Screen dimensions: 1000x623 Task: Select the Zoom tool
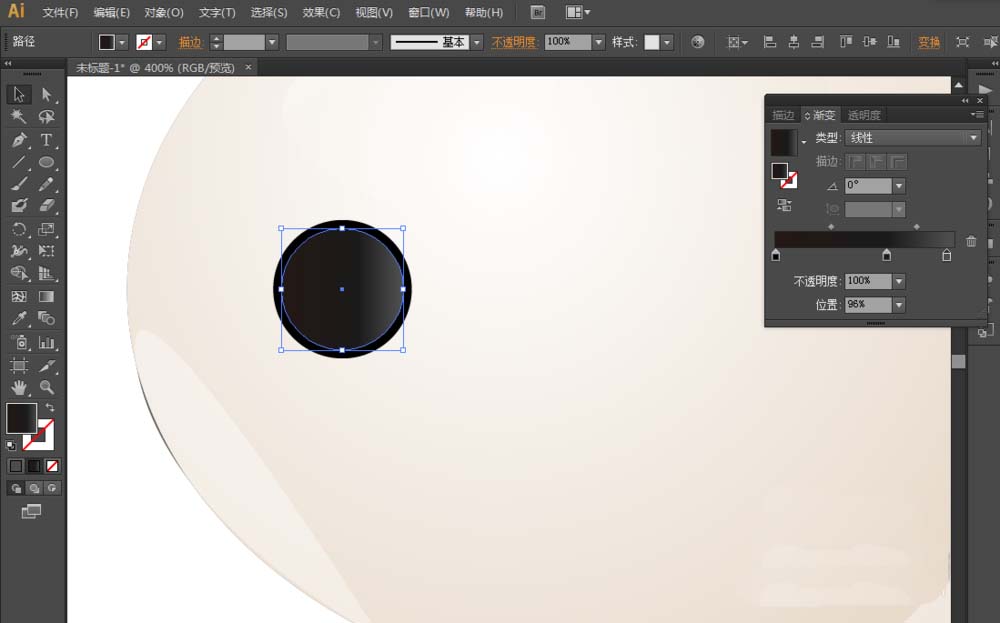pyautogui.click(x=47, y=387)
